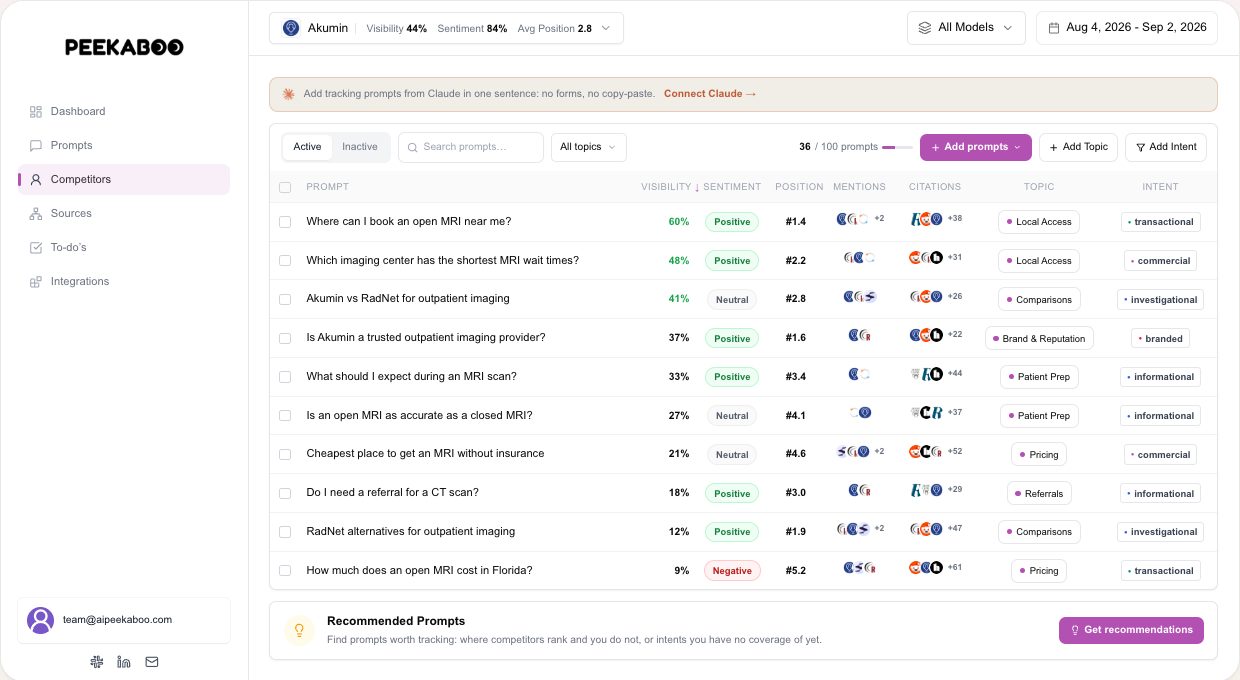Click the Competitors person icon
This screenshot has width=1240, height=680.
coord(36,180)
